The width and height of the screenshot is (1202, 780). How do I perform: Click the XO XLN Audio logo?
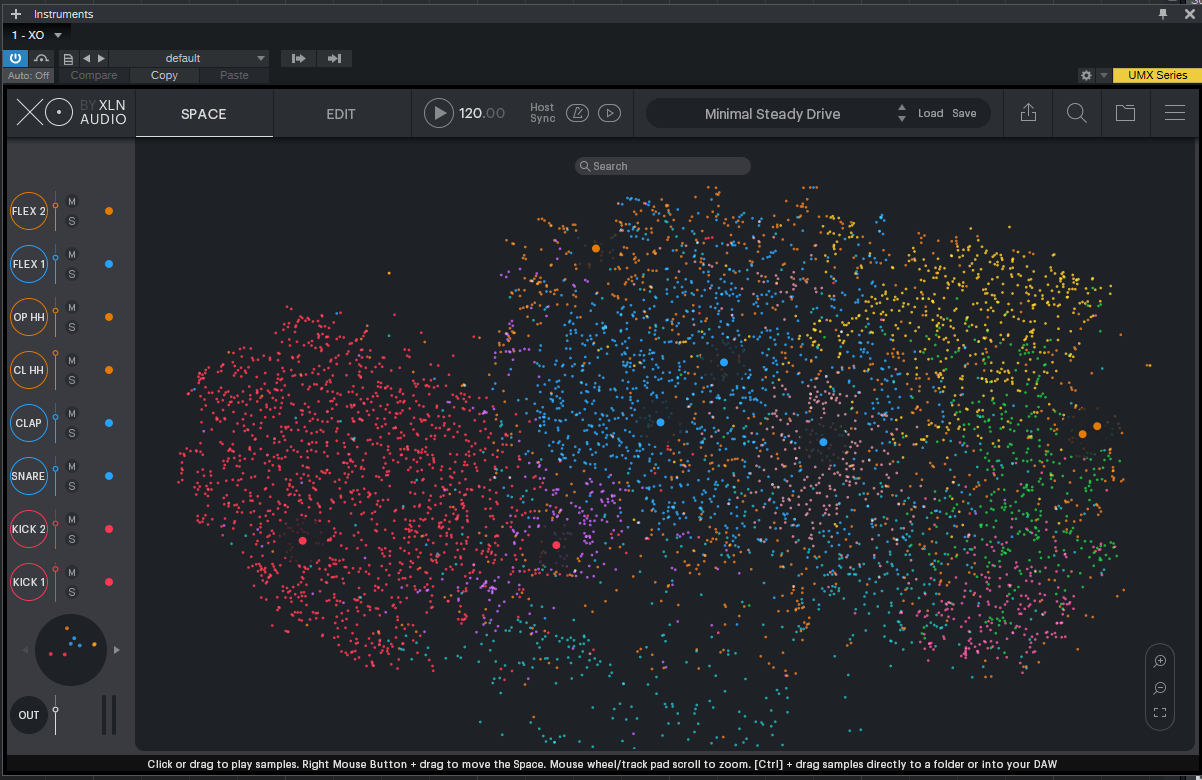pyautogui.click(x=72, y=114)
